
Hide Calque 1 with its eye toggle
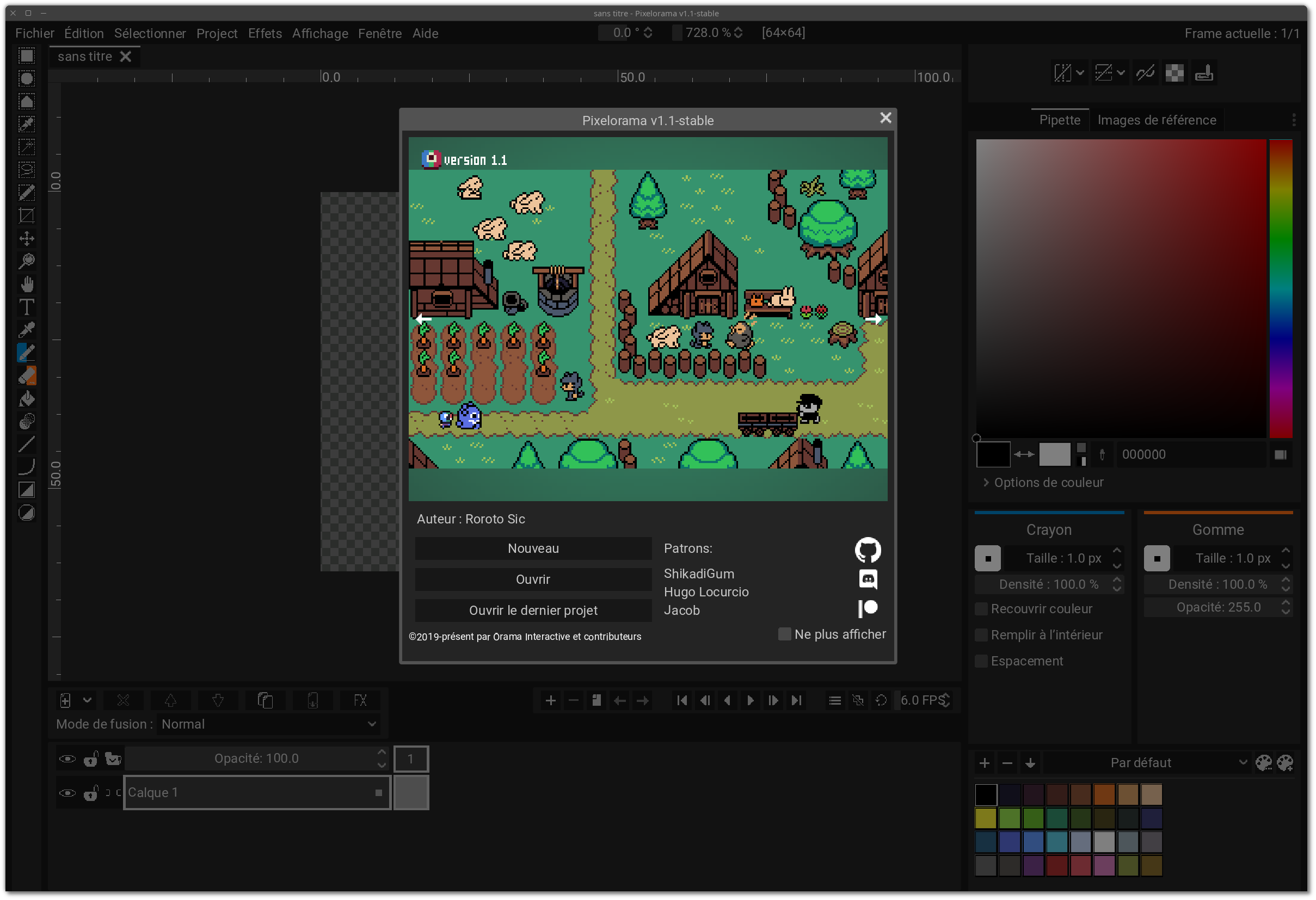[67, 792]
